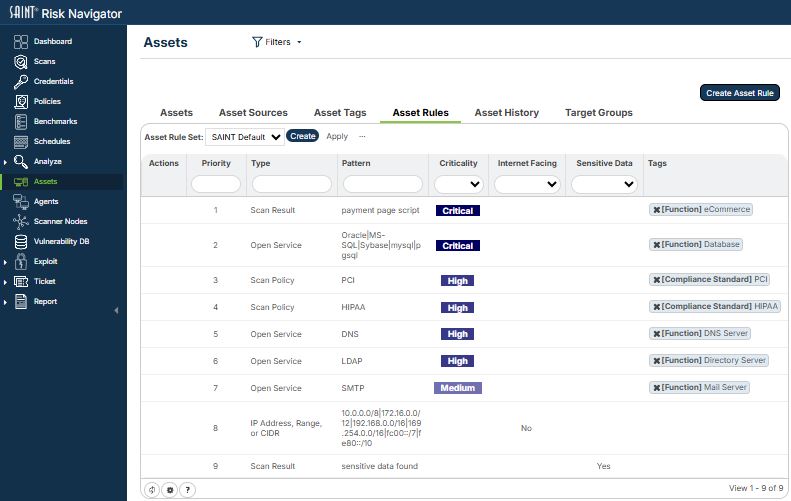Open the Policies icon
This screenshot has height=501, width=791.
pyautogui.click(x=21, y=101)
